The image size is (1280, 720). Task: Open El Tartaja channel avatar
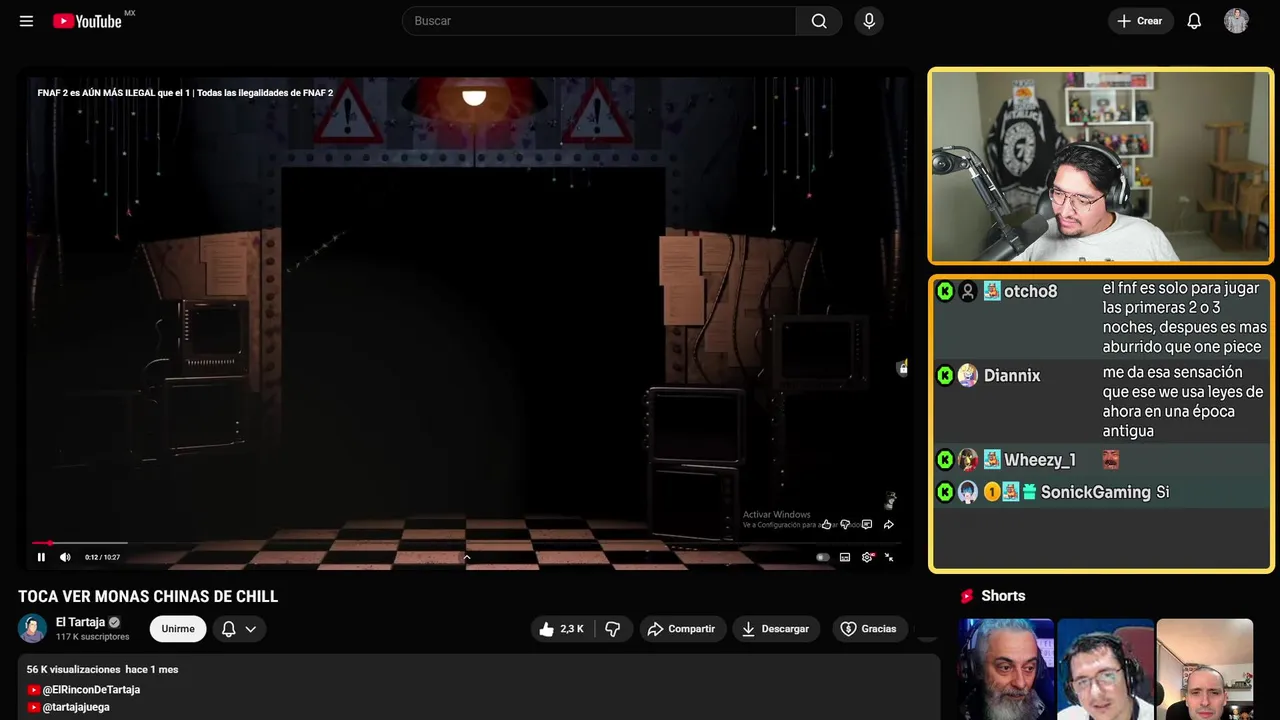(x=33, y=628)
